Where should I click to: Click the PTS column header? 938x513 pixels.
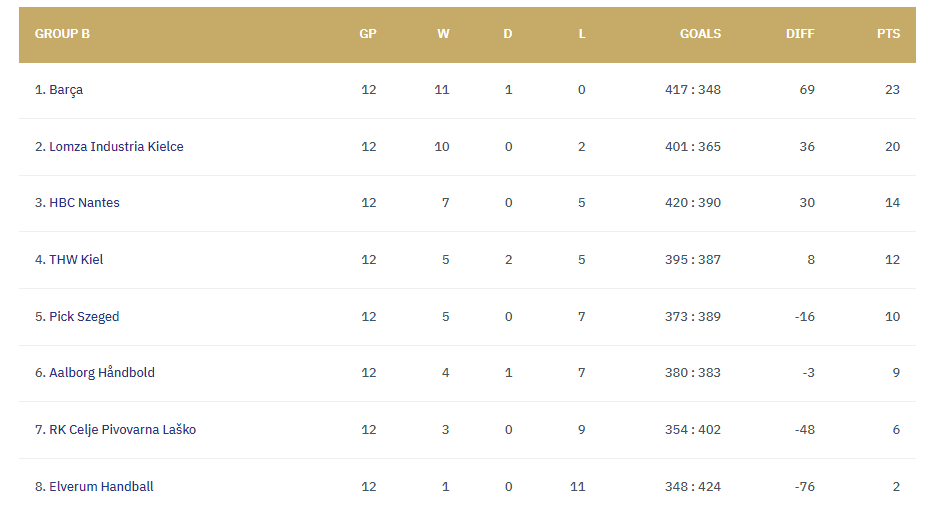888,34
